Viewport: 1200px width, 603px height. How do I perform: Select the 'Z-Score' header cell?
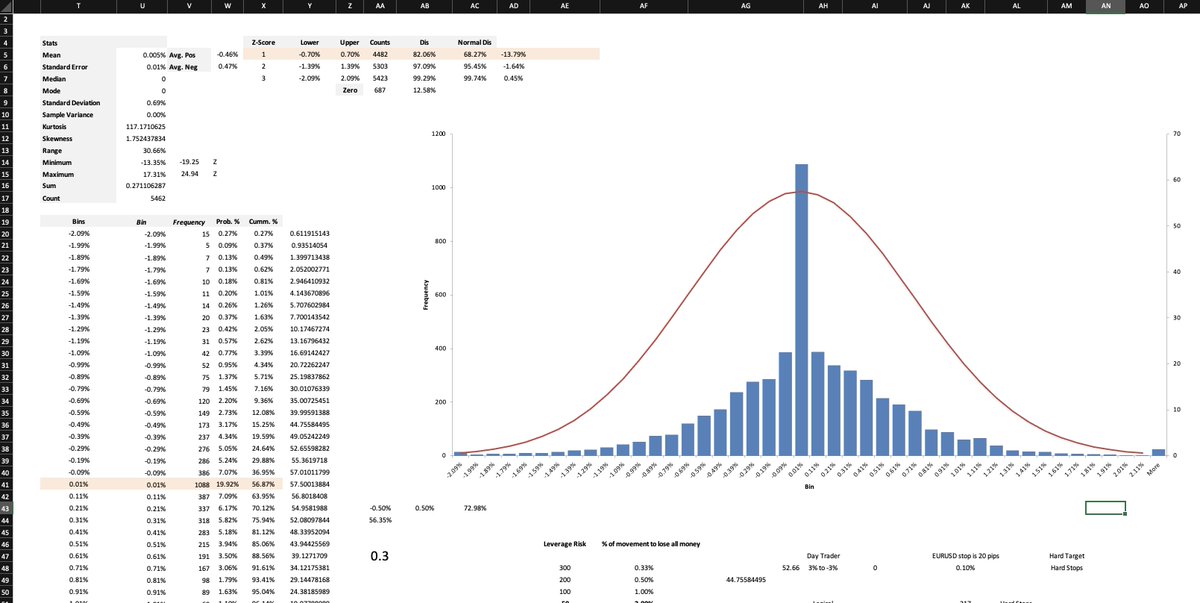coord(263,43)
